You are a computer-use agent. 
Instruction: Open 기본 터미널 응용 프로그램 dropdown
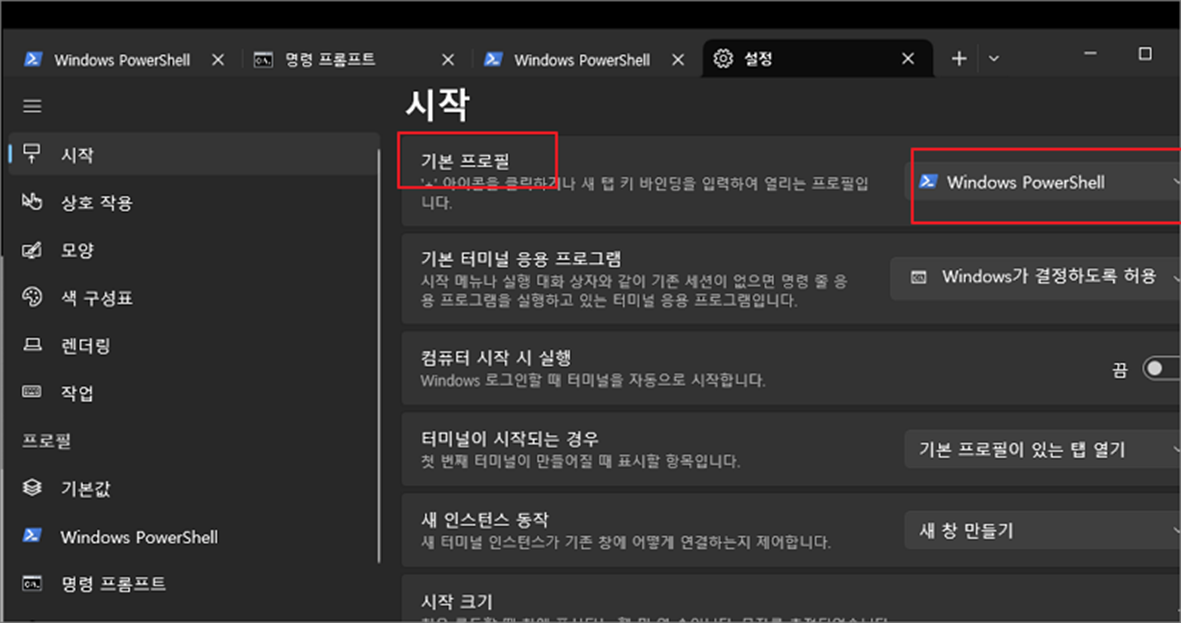[1035, 277]
